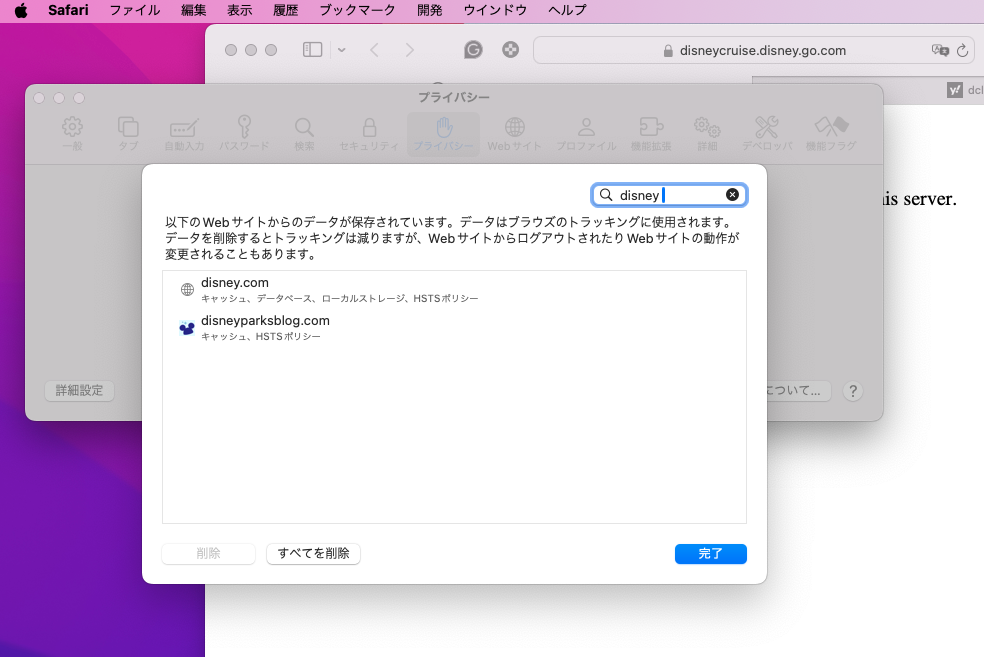This screenshot has height=657, width=984.
Task: Click the help question mark button
Action: coord(853,391)
